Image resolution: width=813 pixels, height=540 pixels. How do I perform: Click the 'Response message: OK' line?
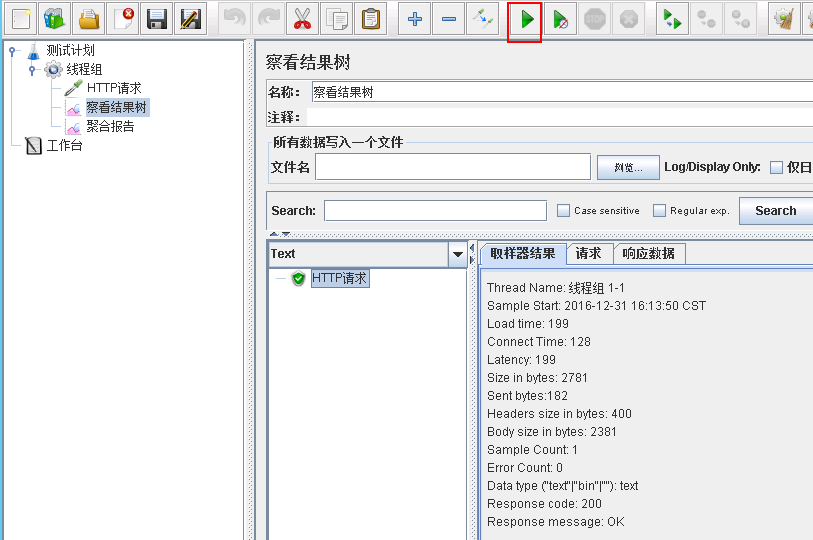pos(555,522)
